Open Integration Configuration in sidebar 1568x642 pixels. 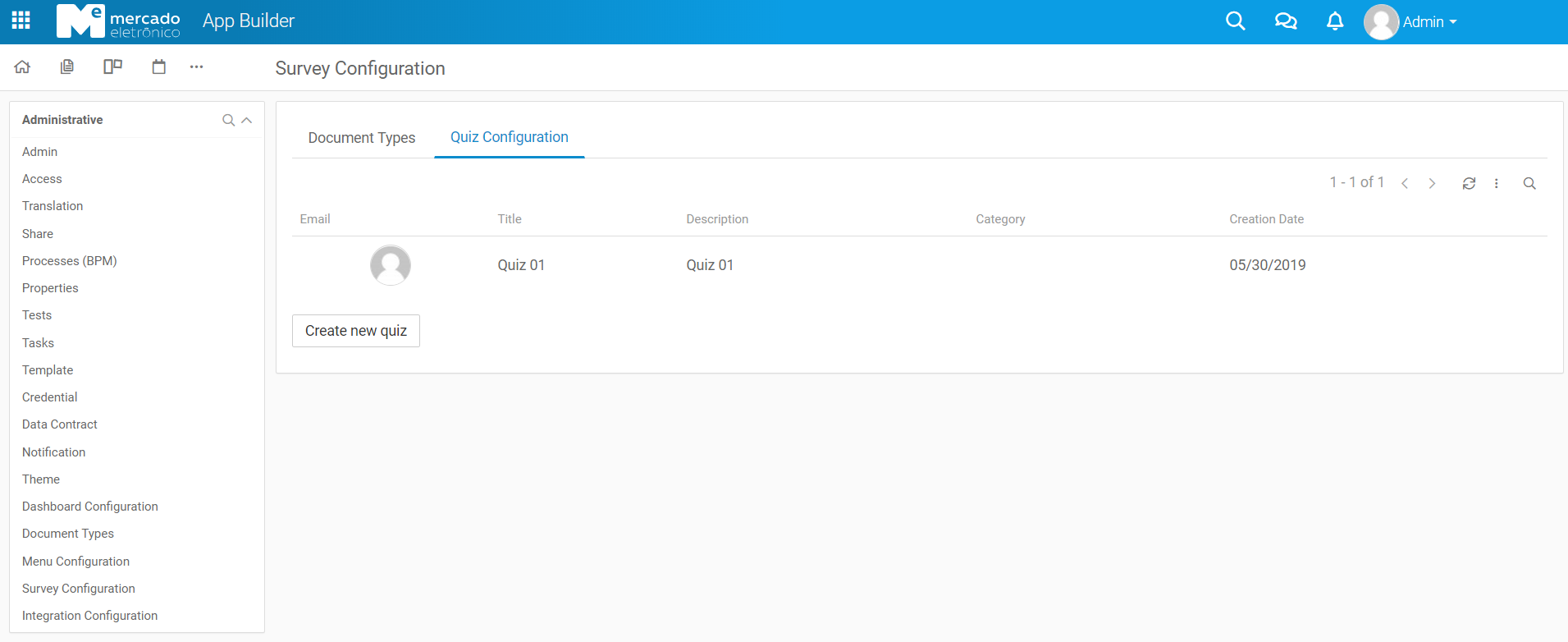tap(89, 616)
